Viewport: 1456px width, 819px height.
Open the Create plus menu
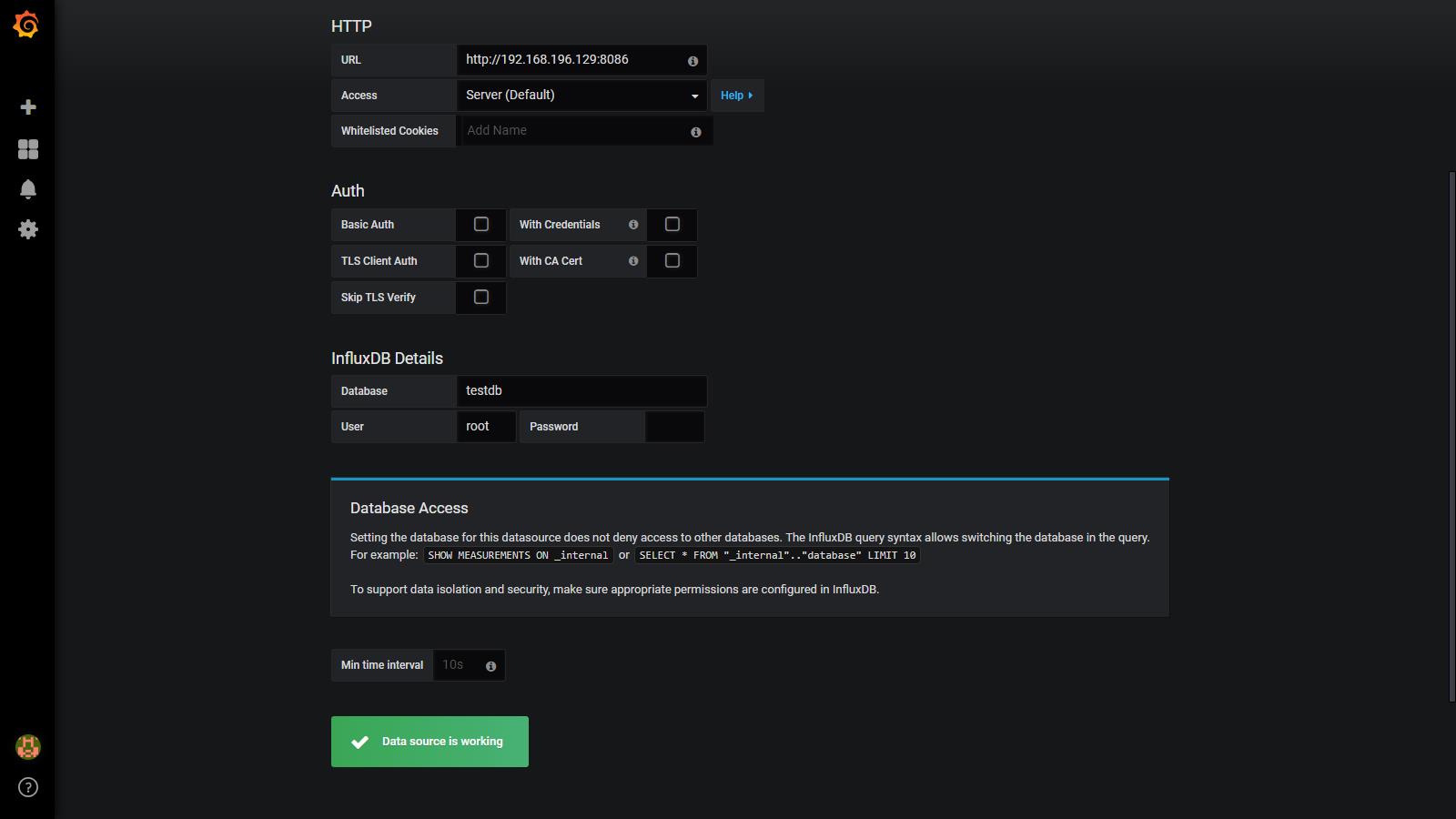(28, 107)
